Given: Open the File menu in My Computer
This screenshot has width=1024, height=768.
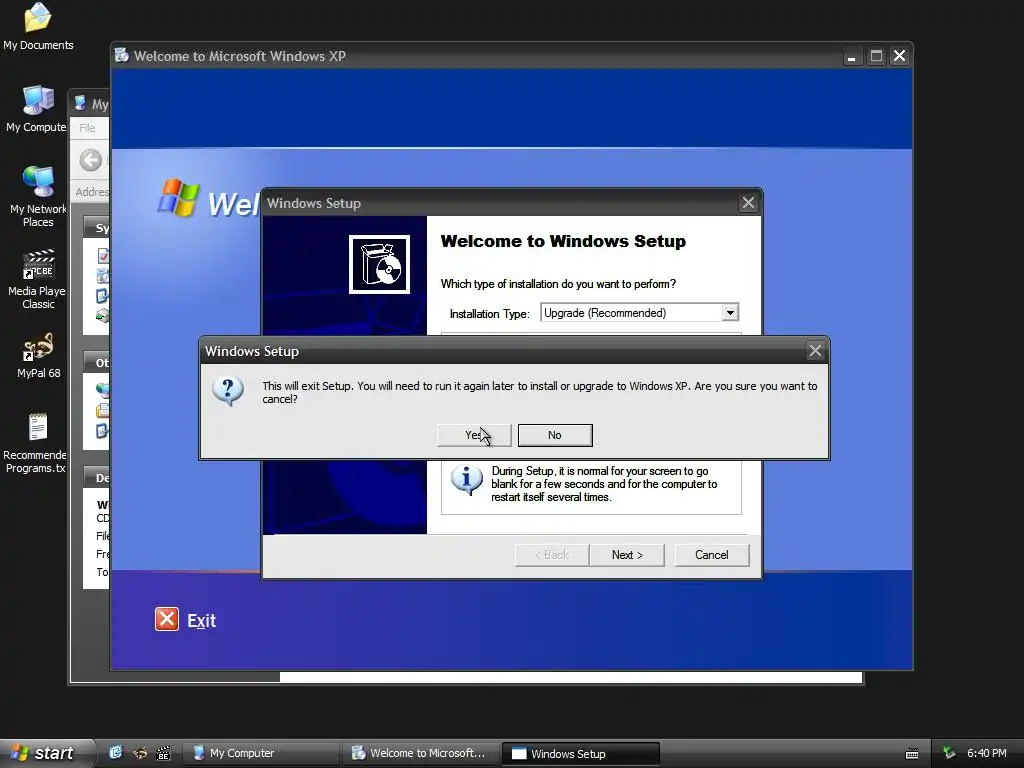Looking at the screenshot, I should (x=88, y=128).
